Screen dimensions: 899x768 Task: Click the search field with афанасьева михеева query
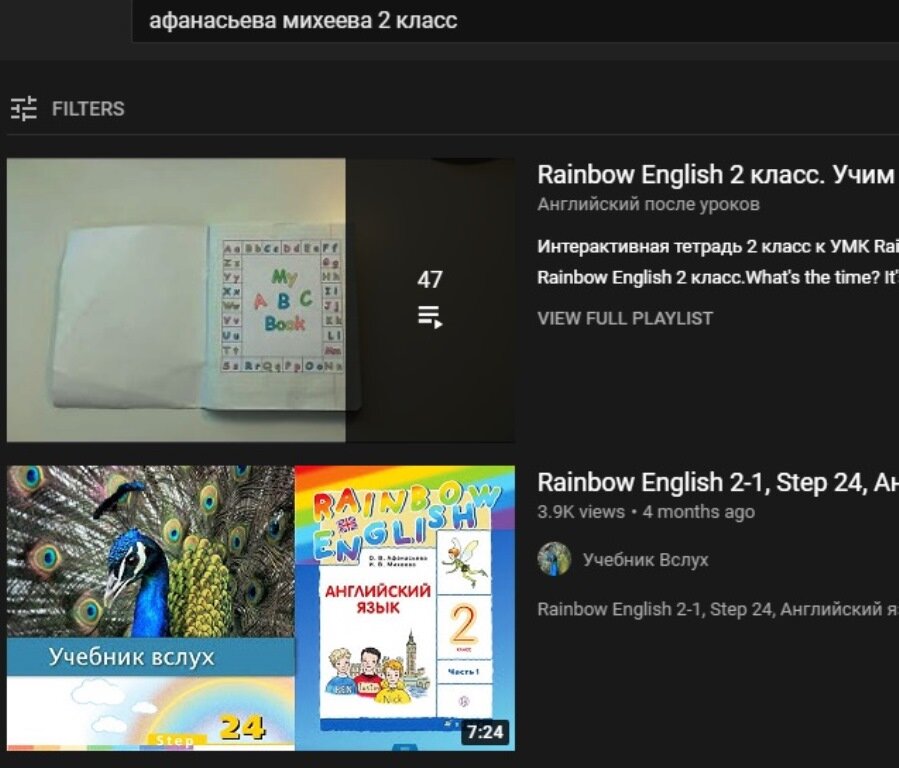[515, 21]
